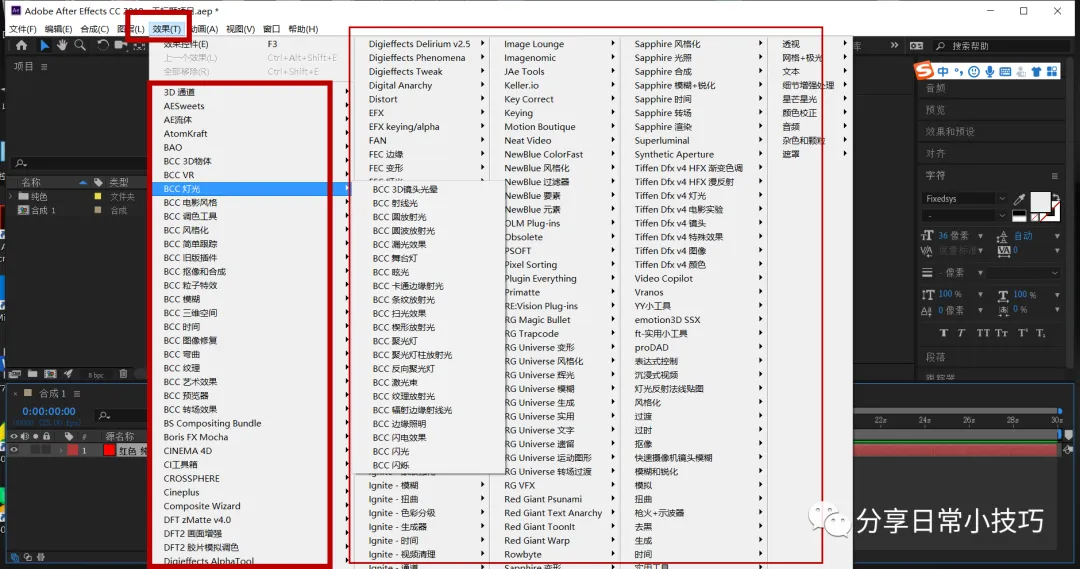Click the subscript T button
This screenshot has height=569, width=1080.
[1040, 333]
